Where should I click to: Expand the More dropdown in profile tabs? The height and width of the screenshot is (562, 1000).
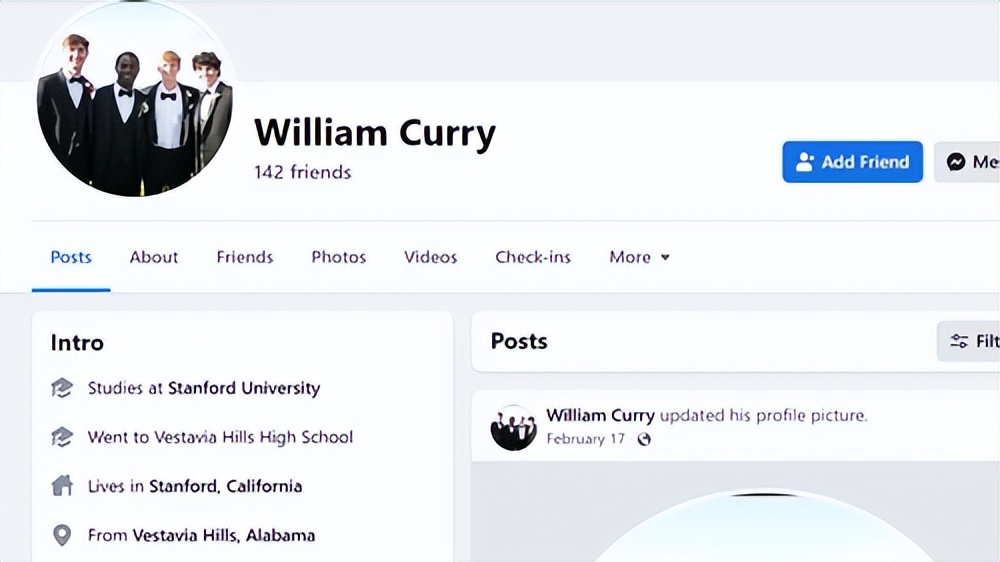pos(639,257)
